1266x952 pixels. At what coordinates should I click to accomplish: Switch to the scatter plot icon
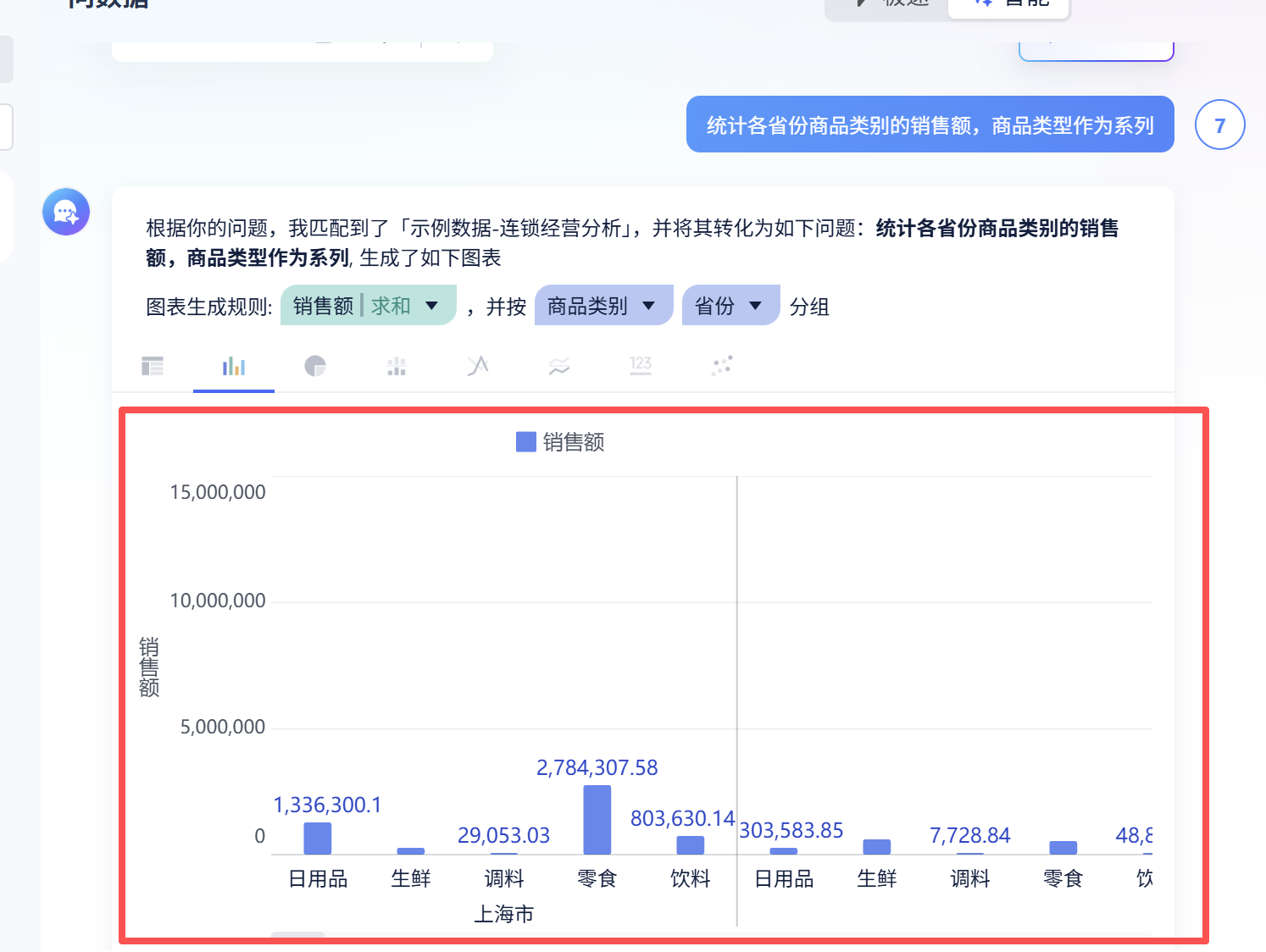(722, 366)
